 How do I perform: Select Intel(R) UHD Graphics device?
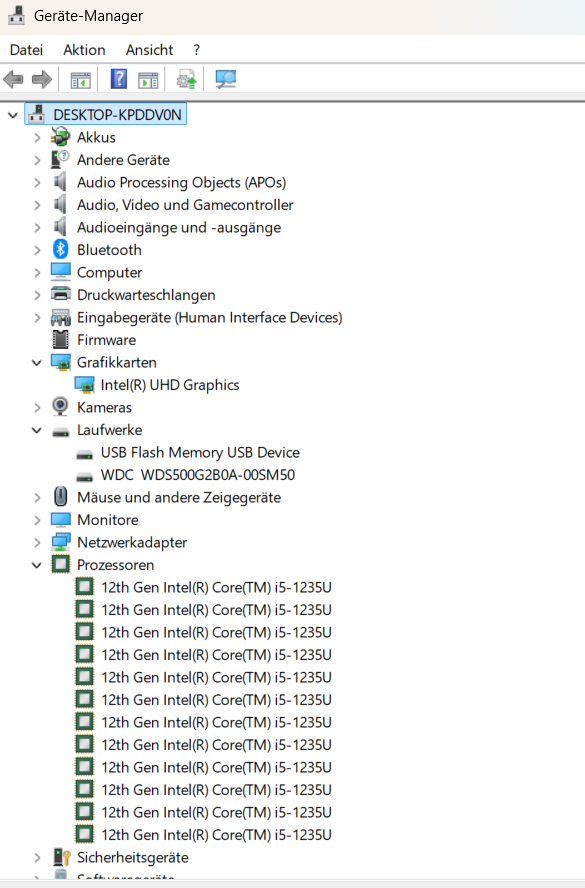pos(170,385)
